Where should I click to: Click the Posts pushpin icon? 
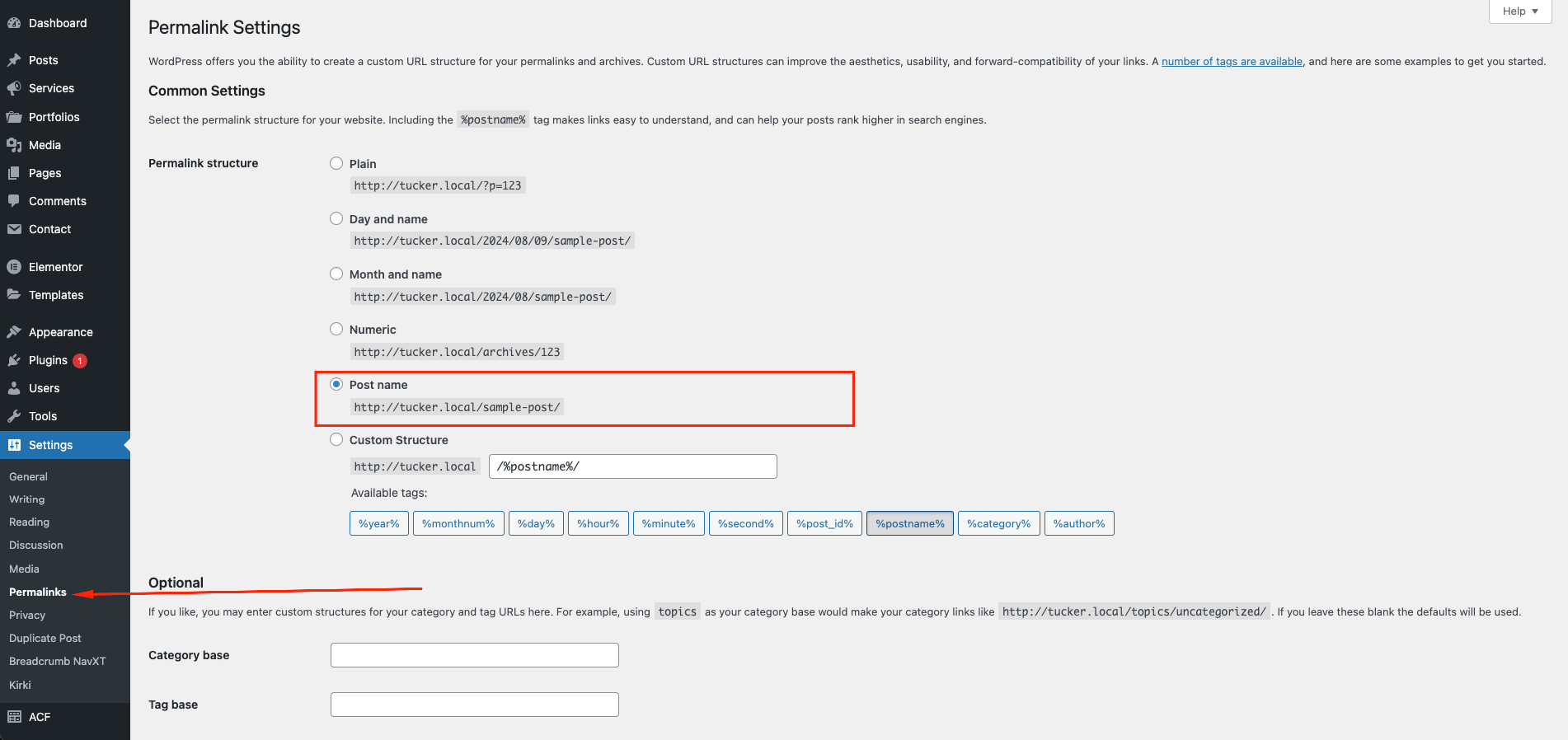click(14, 60)
